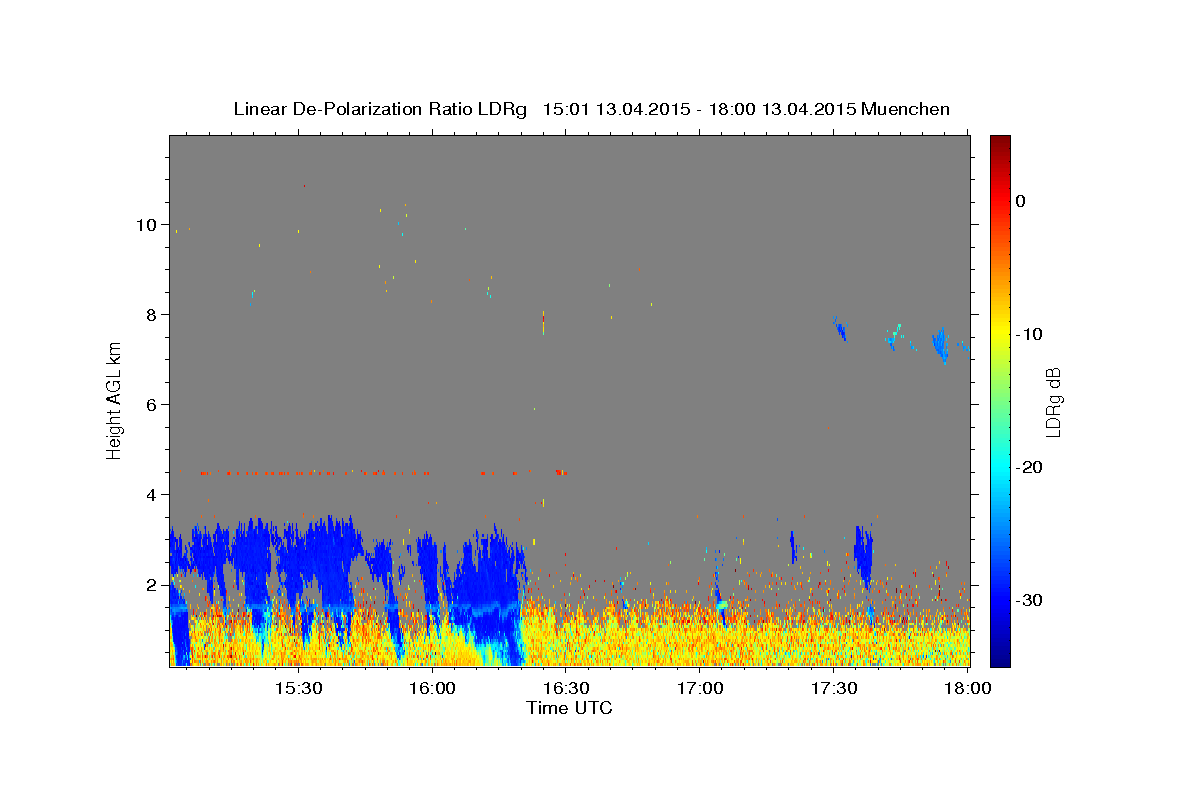The height and width of the screenshot is (800, 1200).
Task: Click the 16:00 time tick label
Action: coord(431,689)
